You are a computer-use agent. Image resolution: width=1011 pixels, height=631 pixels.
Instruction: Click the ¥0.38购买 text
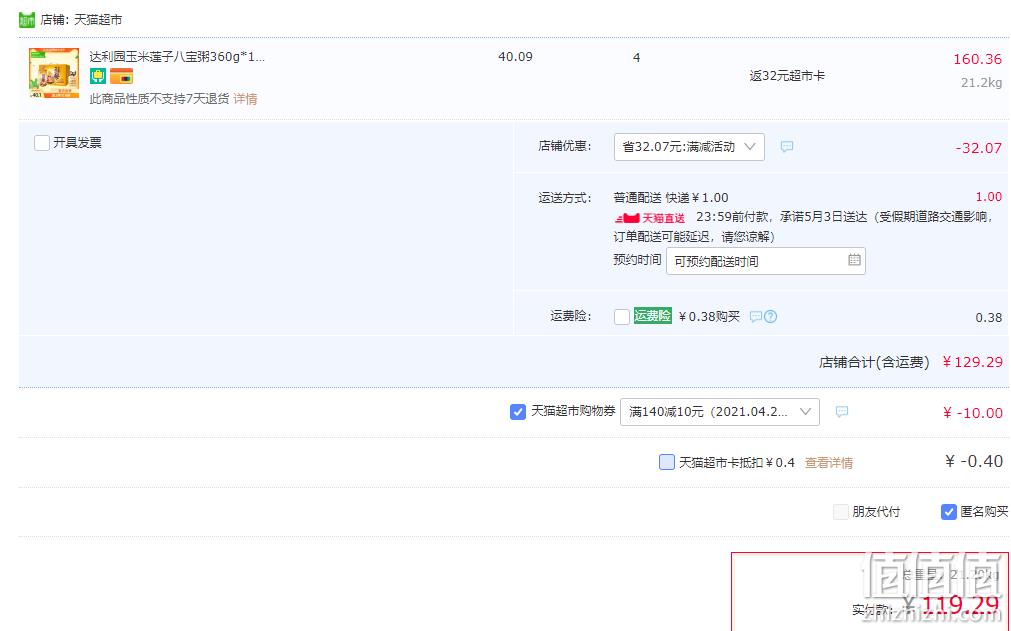[709, 316]
